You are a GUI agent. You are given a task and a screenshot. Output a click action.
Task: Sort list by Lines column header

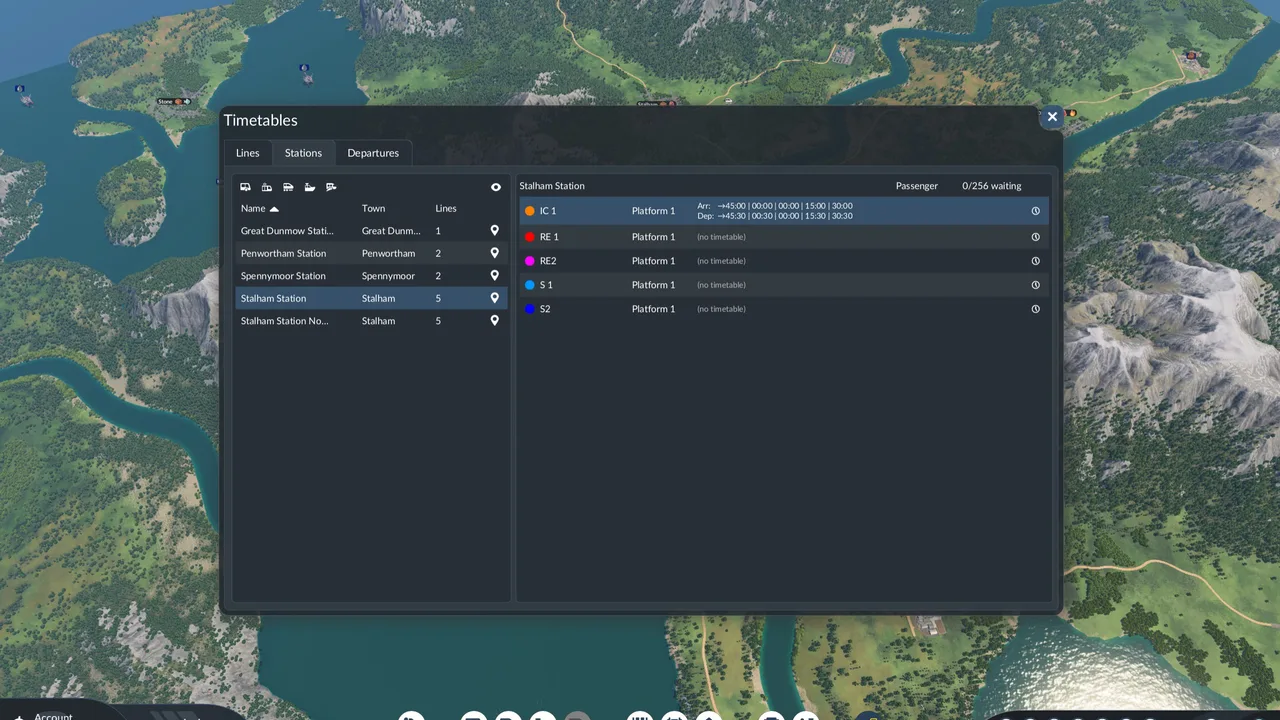[x=446, y=209]
